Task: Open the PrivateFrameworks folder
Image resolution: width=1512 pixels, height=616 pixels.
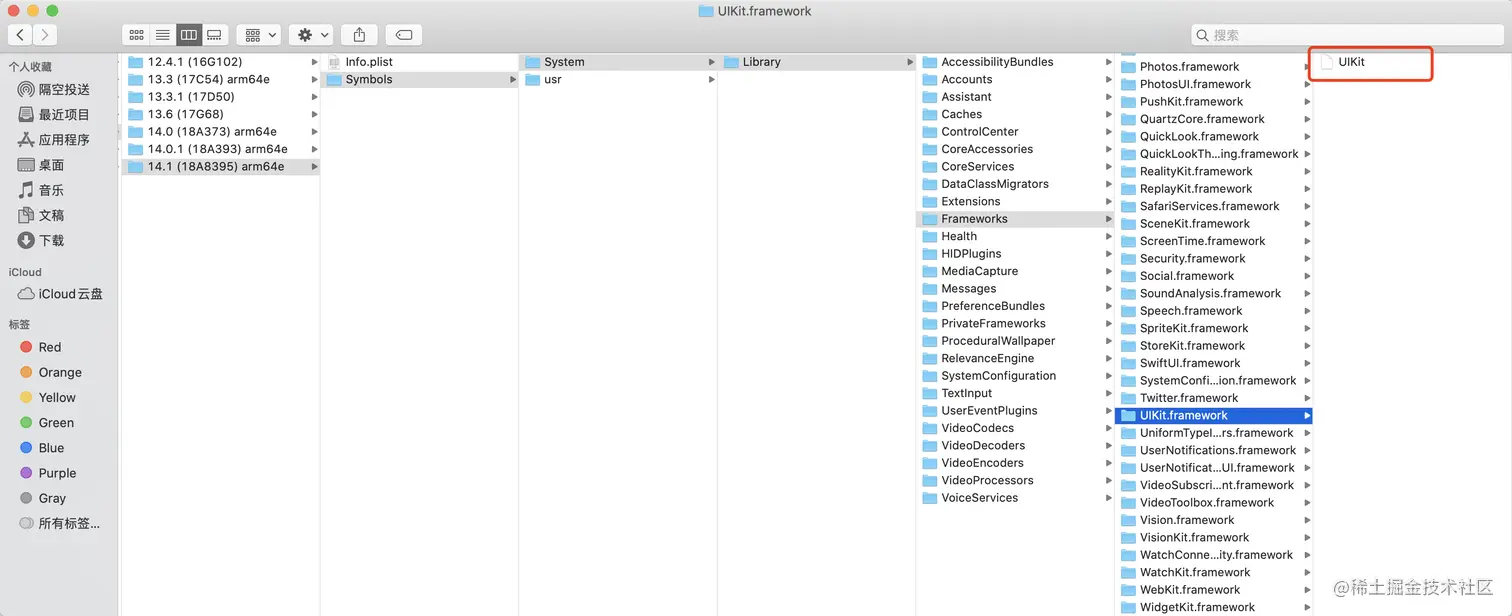Action: tap(1015, 323)
